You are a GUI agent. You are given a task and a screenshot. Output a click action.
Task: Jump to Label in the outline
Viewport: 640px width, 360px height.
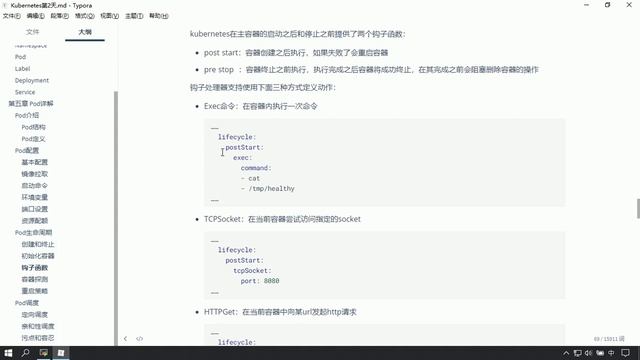[x=22, y=69]
